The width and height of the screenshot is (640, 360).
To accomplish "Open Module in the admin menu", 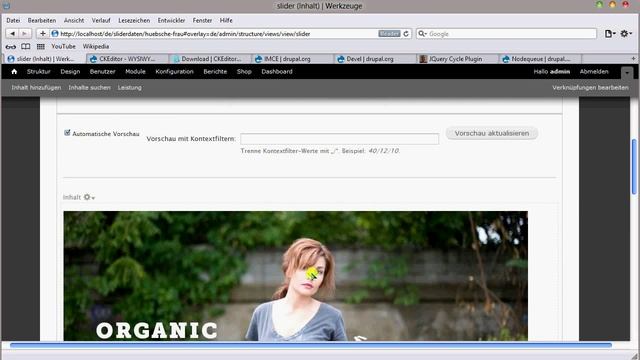I will pos(135,71).
